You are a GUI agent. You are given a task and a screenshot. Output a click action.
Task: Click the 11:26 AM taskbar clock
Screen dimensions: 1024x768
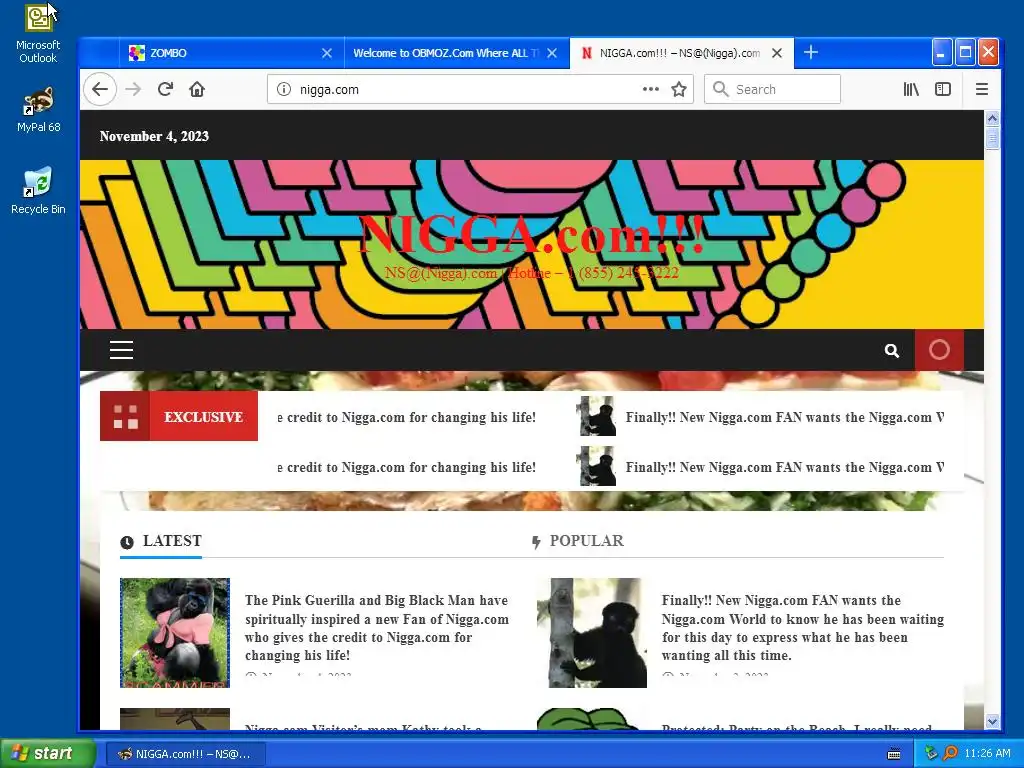tap(987, 753)
